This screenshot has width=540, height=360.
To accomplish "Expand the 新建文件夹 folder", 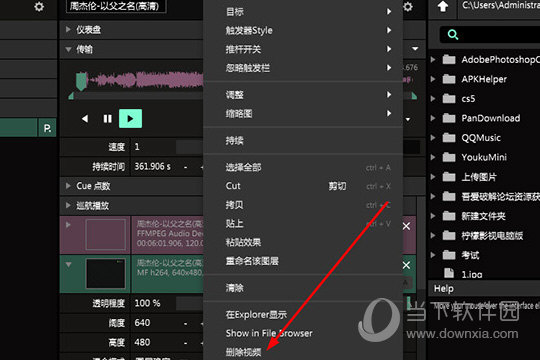I will tap(433, 216).
